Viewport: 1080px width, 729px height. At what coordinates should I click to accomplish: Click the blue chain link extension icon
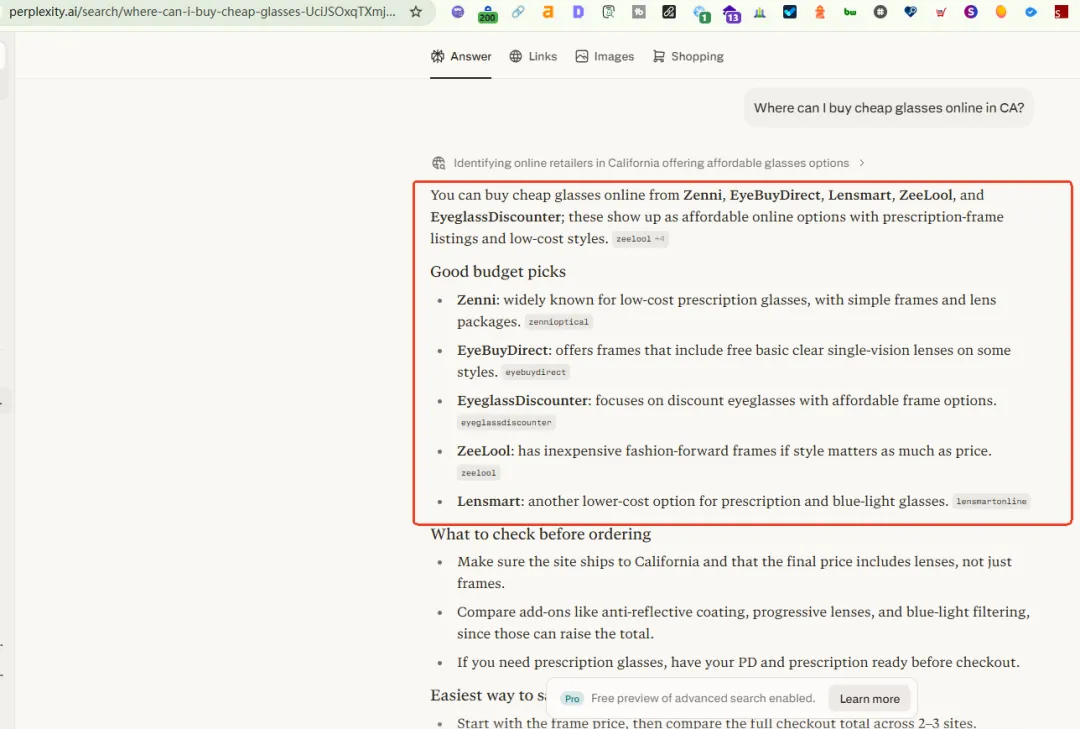point(518,12)
